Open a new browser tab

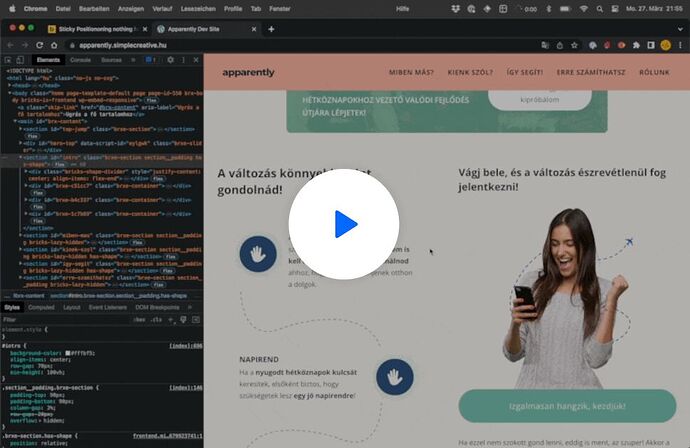pos(271,29)
